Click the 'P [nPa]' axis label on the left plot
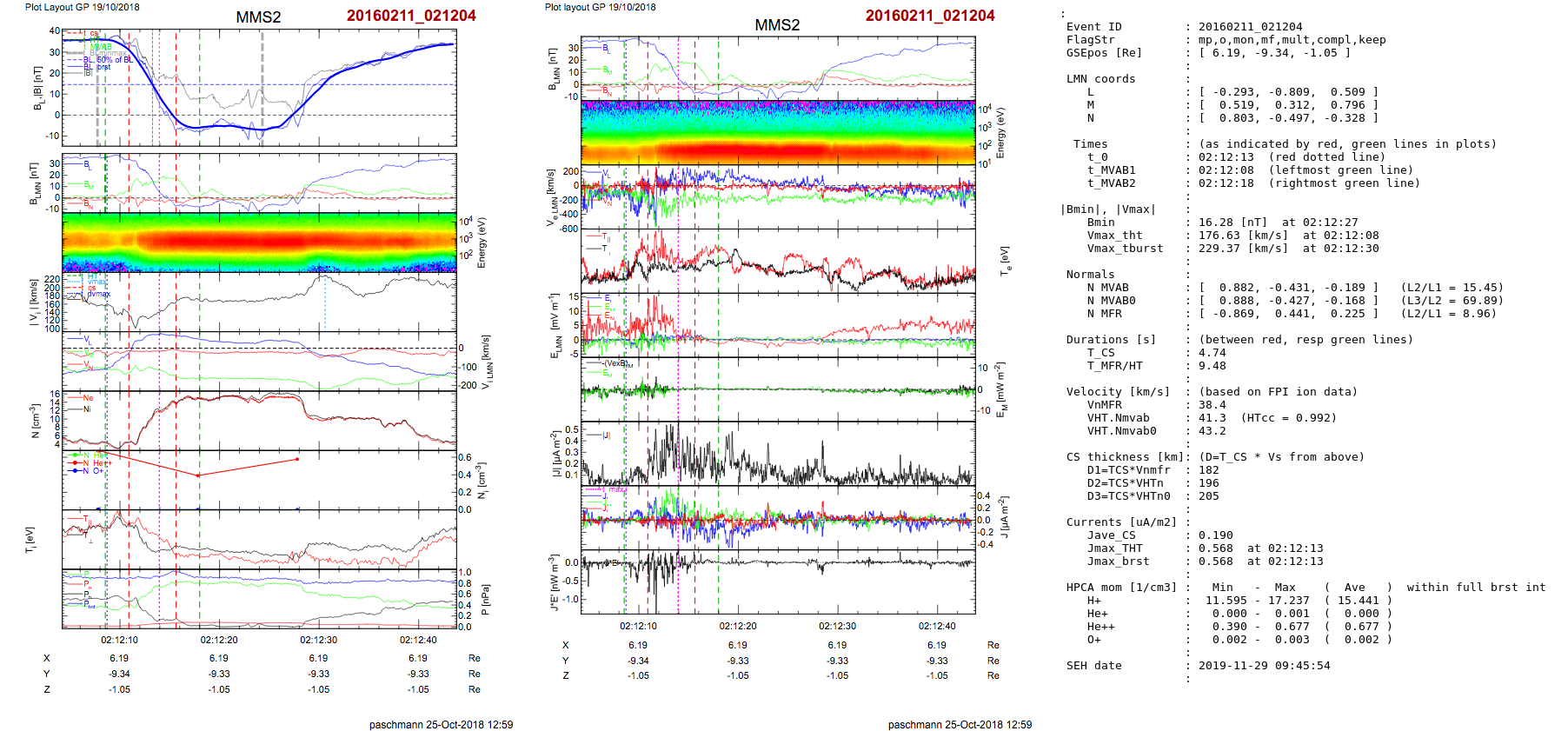Viewport: 1568px width, 731px height. tap(485, 600)
